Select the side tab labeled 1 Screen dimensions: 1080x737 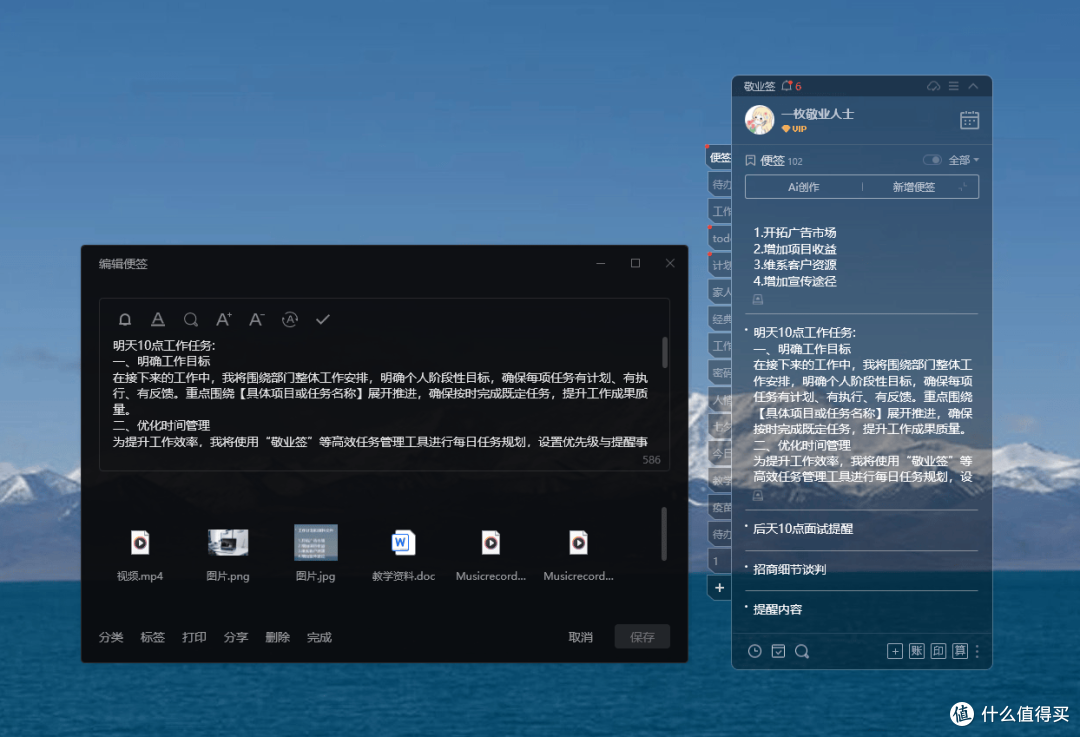pyautogui.click(x=720, y=561)
